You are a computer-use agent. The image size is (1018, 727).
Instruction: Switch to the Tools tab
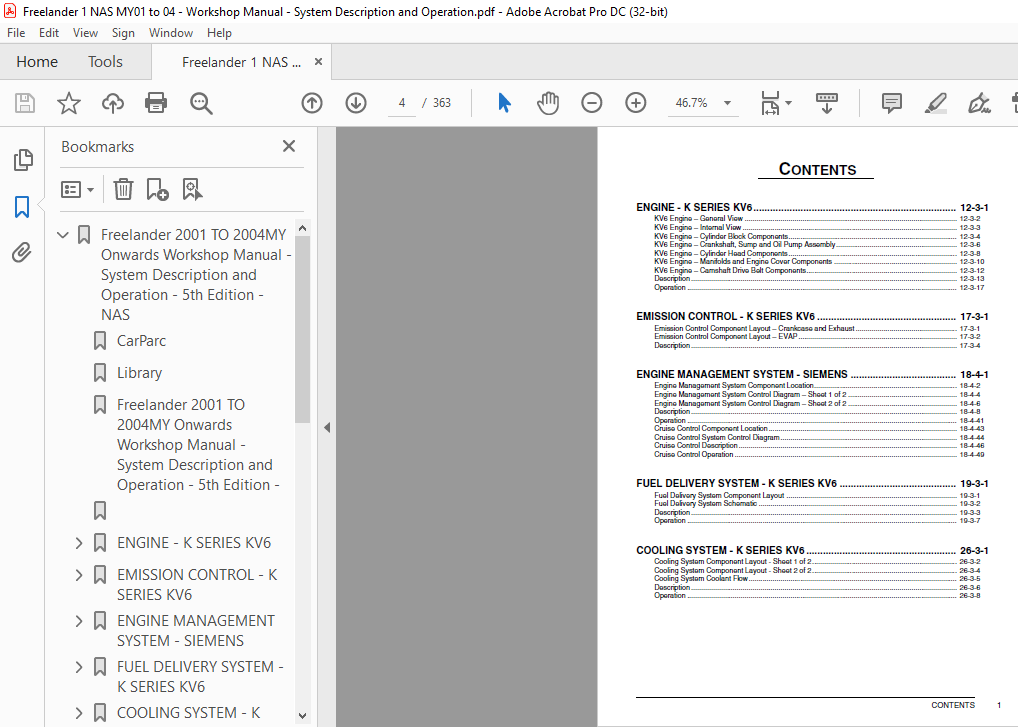tap(105, 62)
